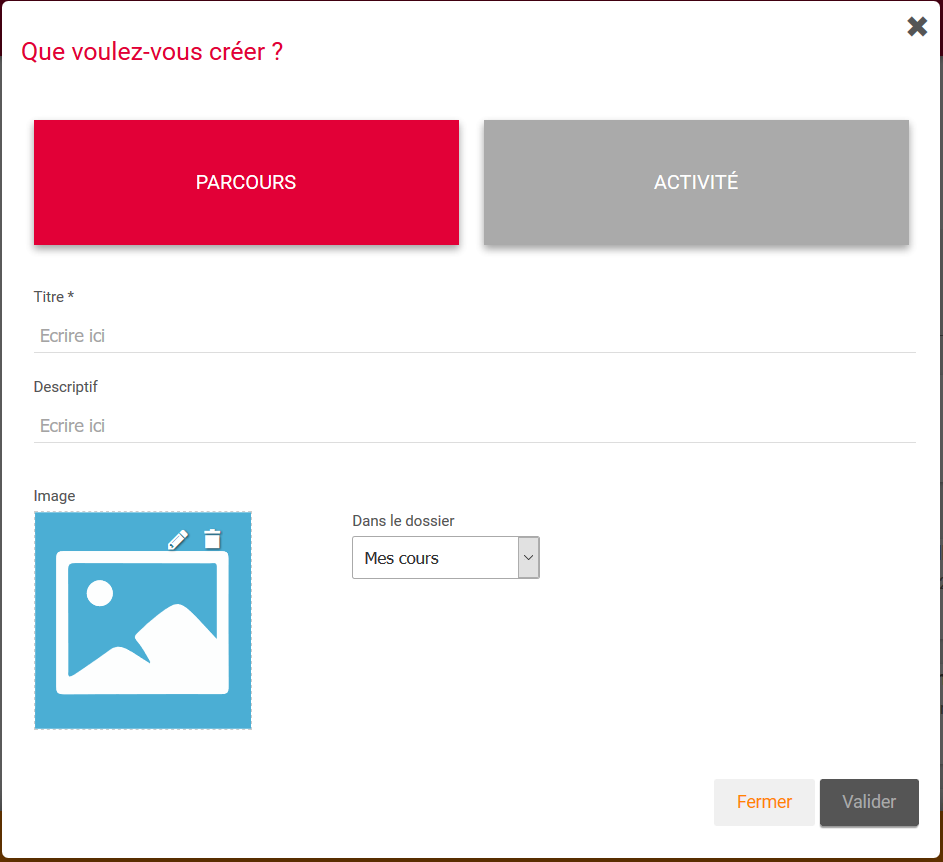Click the sun circle in placeholder picture
The height and width of the screenshot is (862, 943).
(x=100, y=594)
